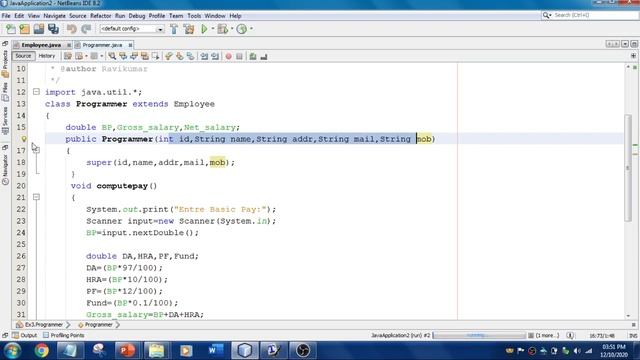Click the Find Selection magnifier icon
The width and height of the screenshot is (640, 360).
(x=112, y=56)
